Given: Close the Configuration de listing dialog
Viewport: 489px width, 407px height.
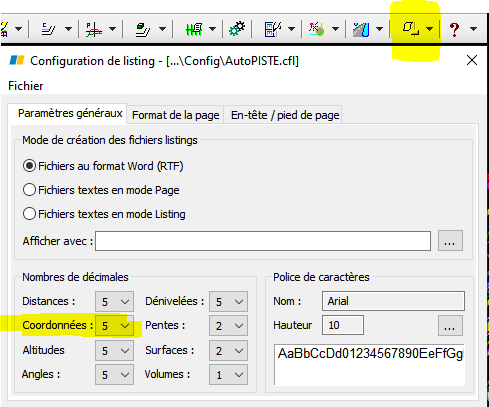Looking at the screenshot, I should [x=472, y=60].
